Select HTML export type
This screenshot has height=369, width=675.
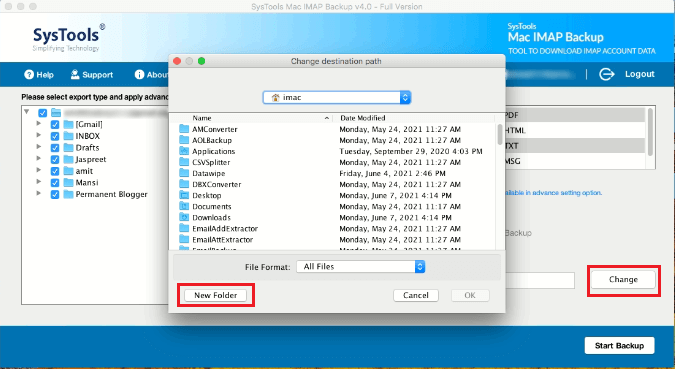[575, 130]
